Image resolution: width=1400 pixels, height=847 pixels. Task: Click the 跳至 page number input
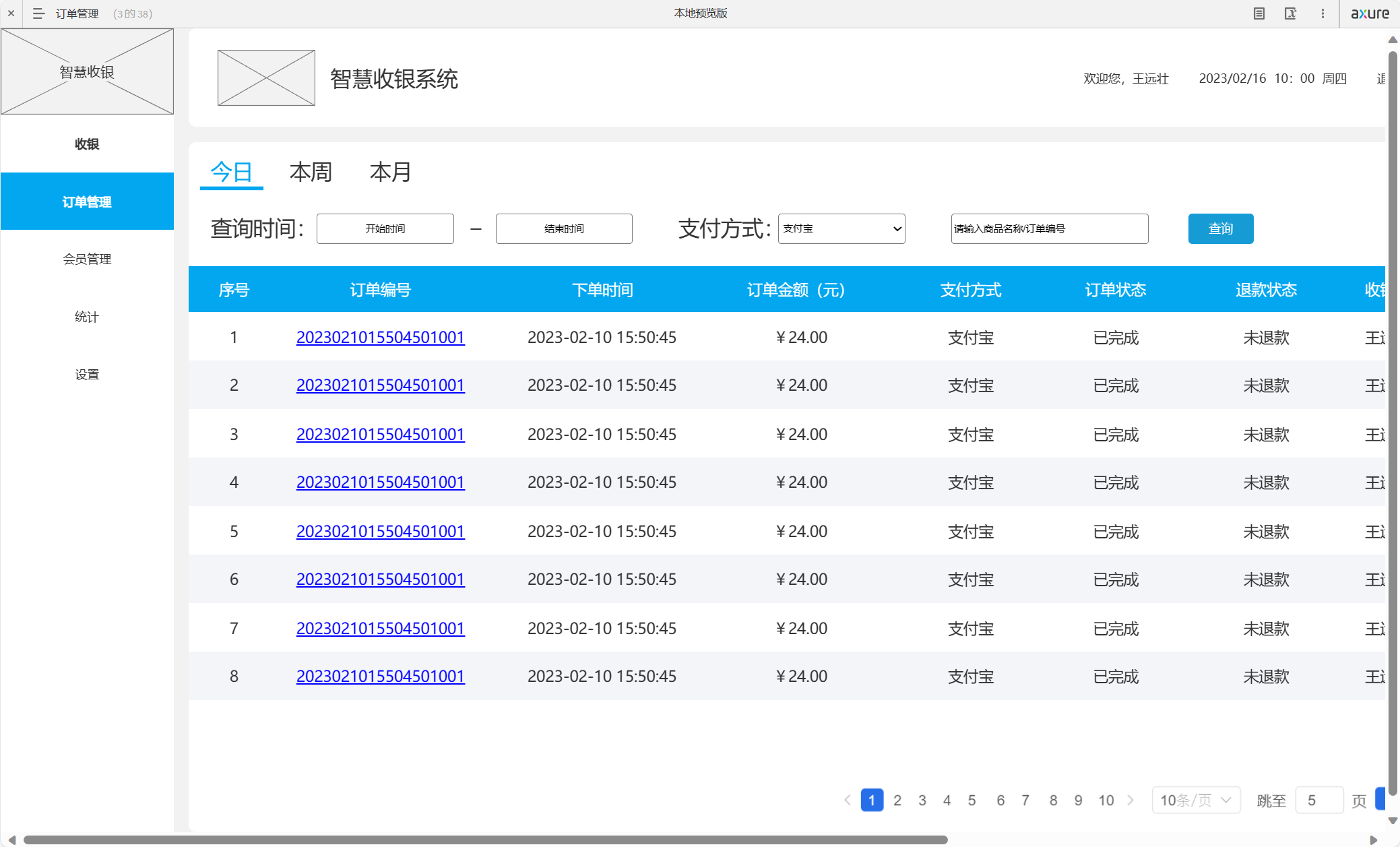[x=1320, y=800]
